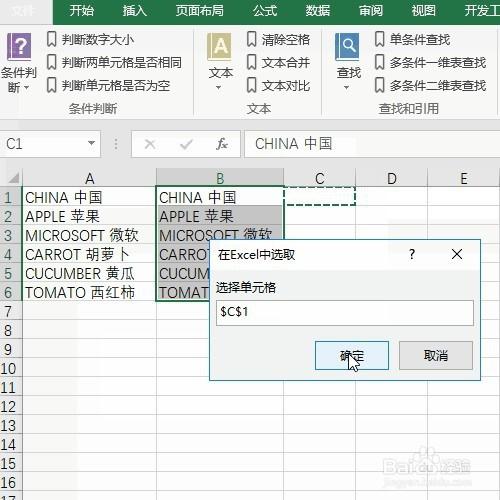The height and width of the screenshot is (500, 500).
Task: Expand the 条件判断 dropdown arrow
Action: [x=27, y=88]
